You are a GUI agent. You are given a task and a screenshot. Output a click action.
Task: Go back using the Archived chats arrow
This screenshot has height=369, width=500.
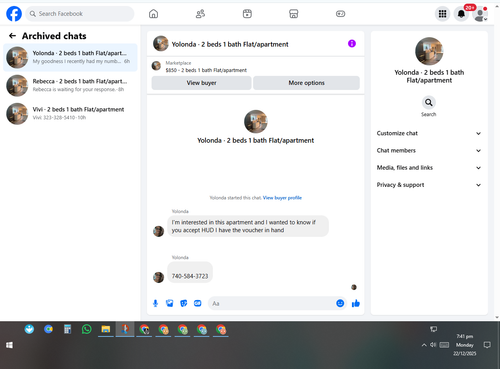click(12, 36)
